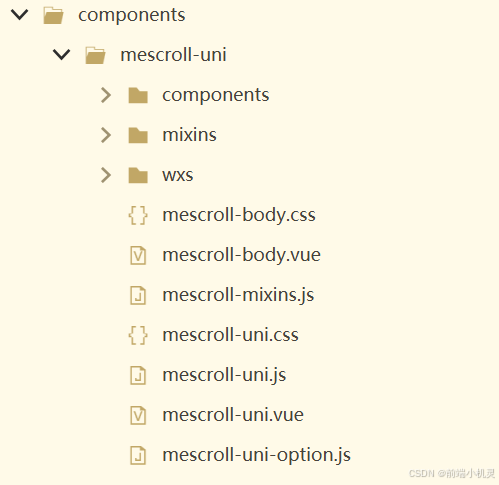This screenshot has width=499, height=485.
Task: Click the CSS braces icon of mescroll-body.css
Action: click(138, 215)
